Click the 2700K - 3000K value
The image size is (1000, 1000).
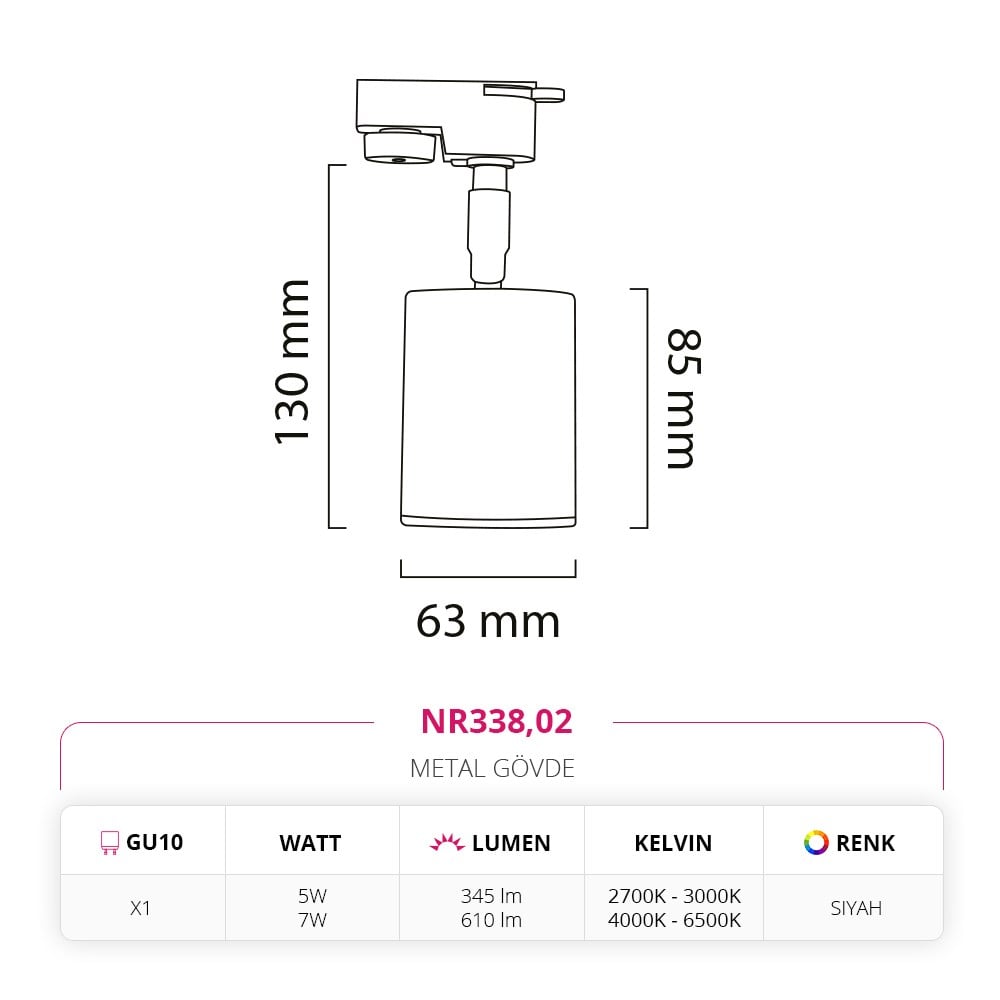(x=674, y=896)
